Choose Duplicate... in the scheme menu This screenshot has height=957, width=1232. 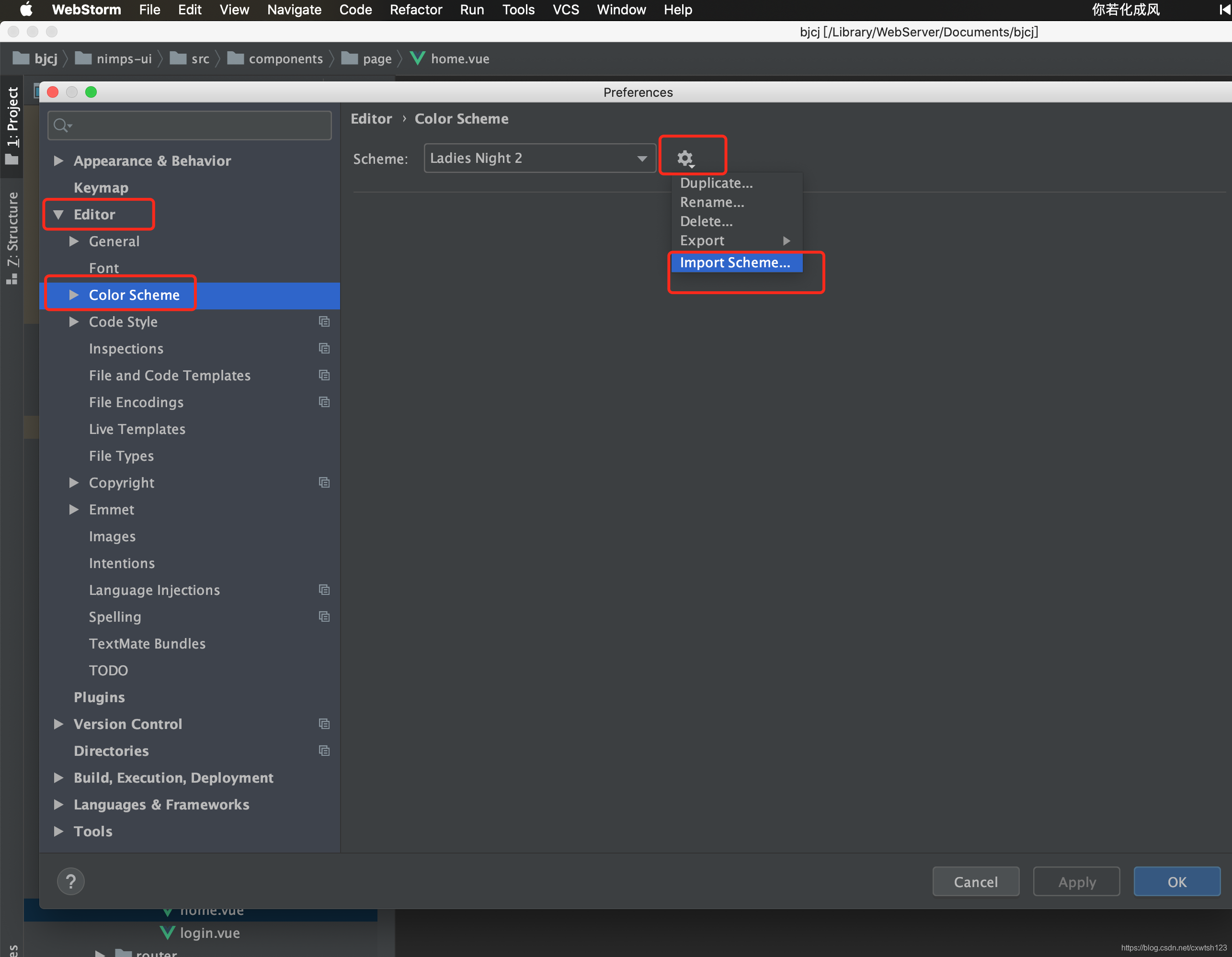(x=716, y=182)
